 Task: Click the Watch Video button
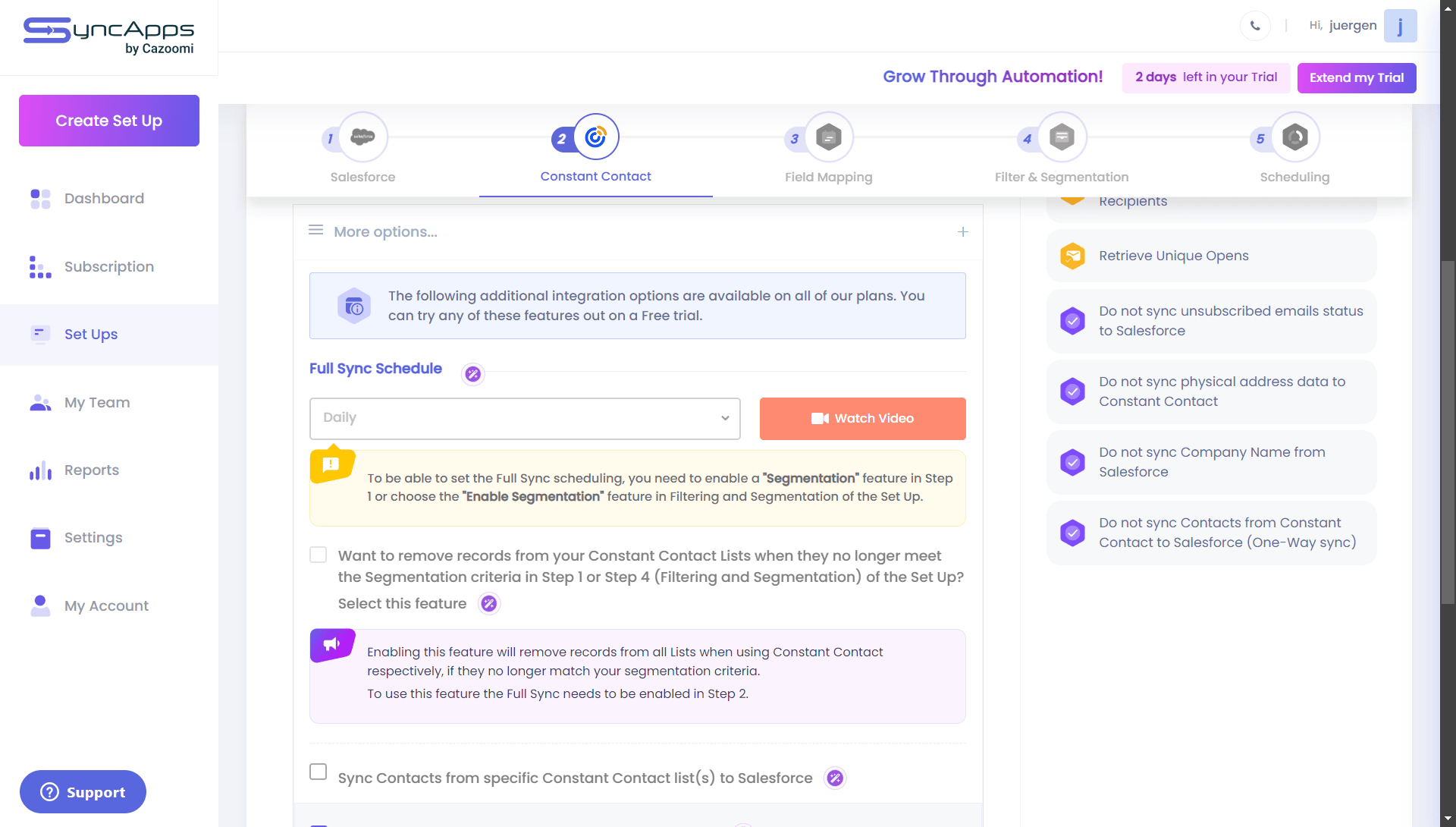coord(863,419)
